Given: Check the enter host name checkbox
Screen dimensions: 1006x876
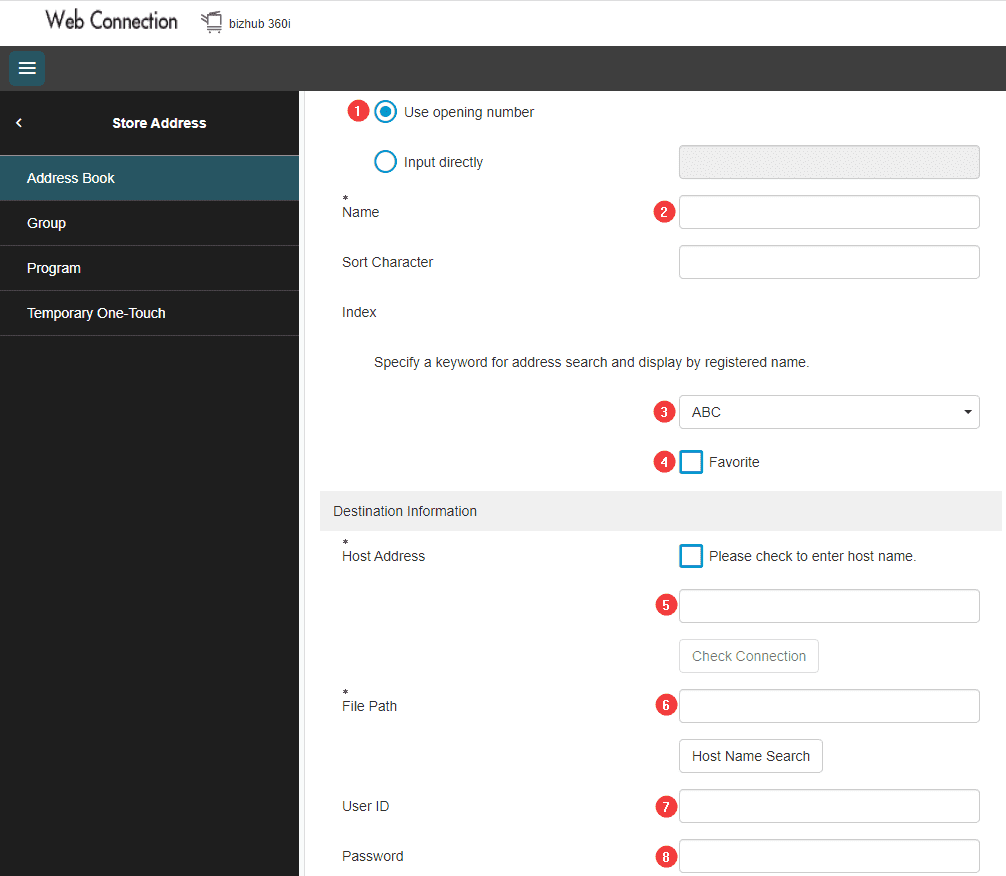Looking at the screenshot, I should point(691,556).
